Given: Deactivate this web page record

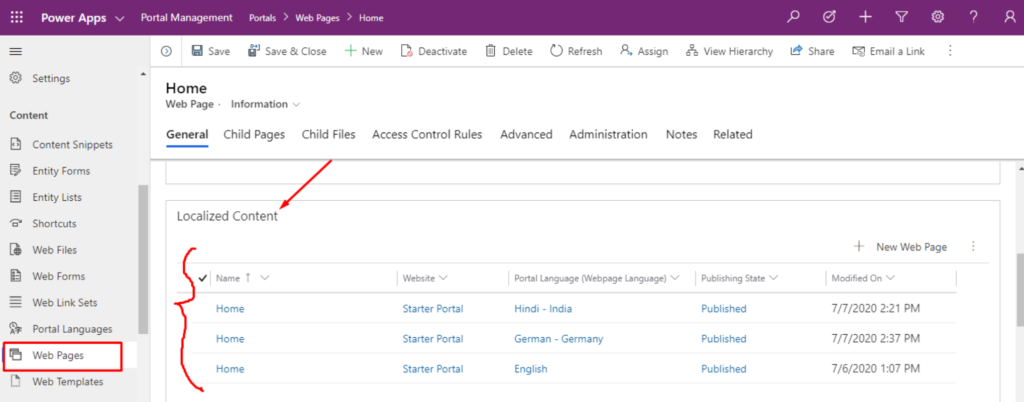Looking at the screenshot, I should [x=434, y=51].
